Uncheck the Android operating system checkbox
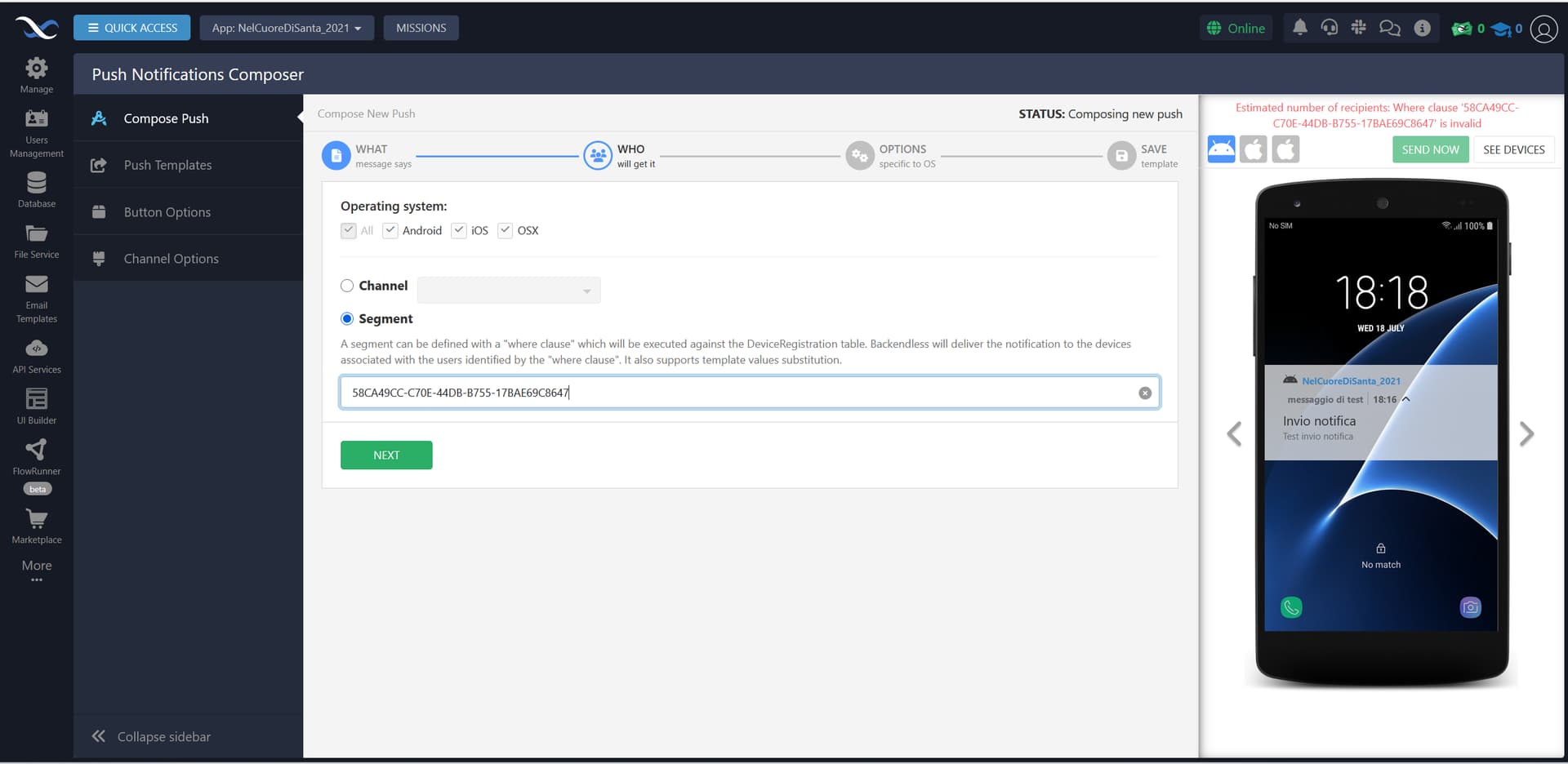This screenshot has height=764, width=1568. coord(390,230)
